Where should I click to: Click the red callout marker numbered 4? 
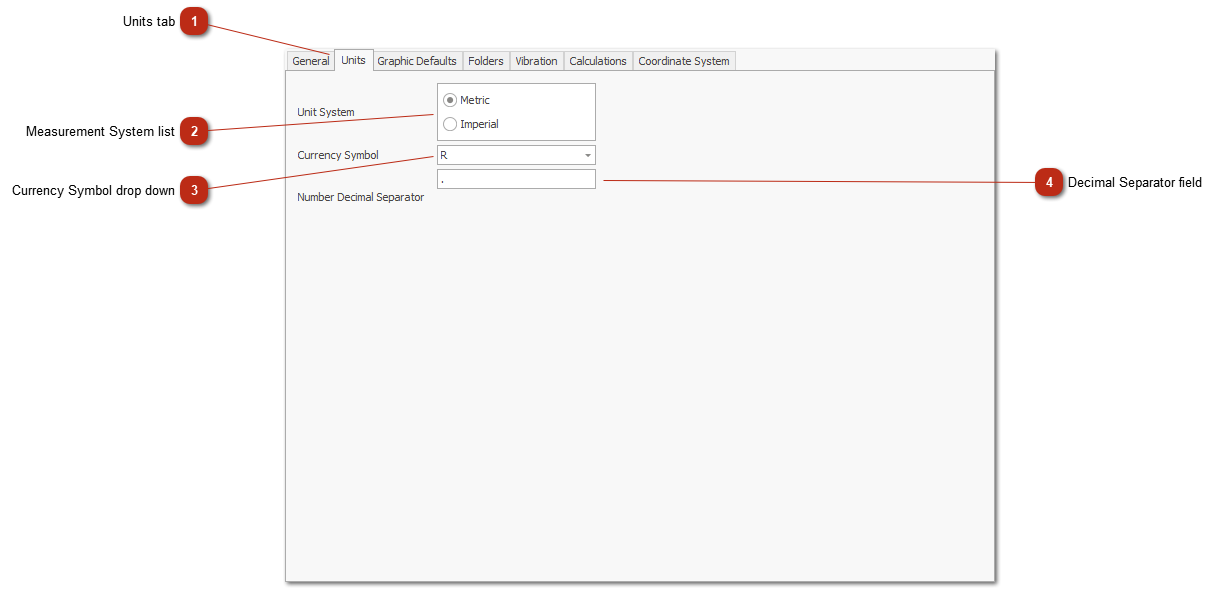click(x=1048, y=183)
